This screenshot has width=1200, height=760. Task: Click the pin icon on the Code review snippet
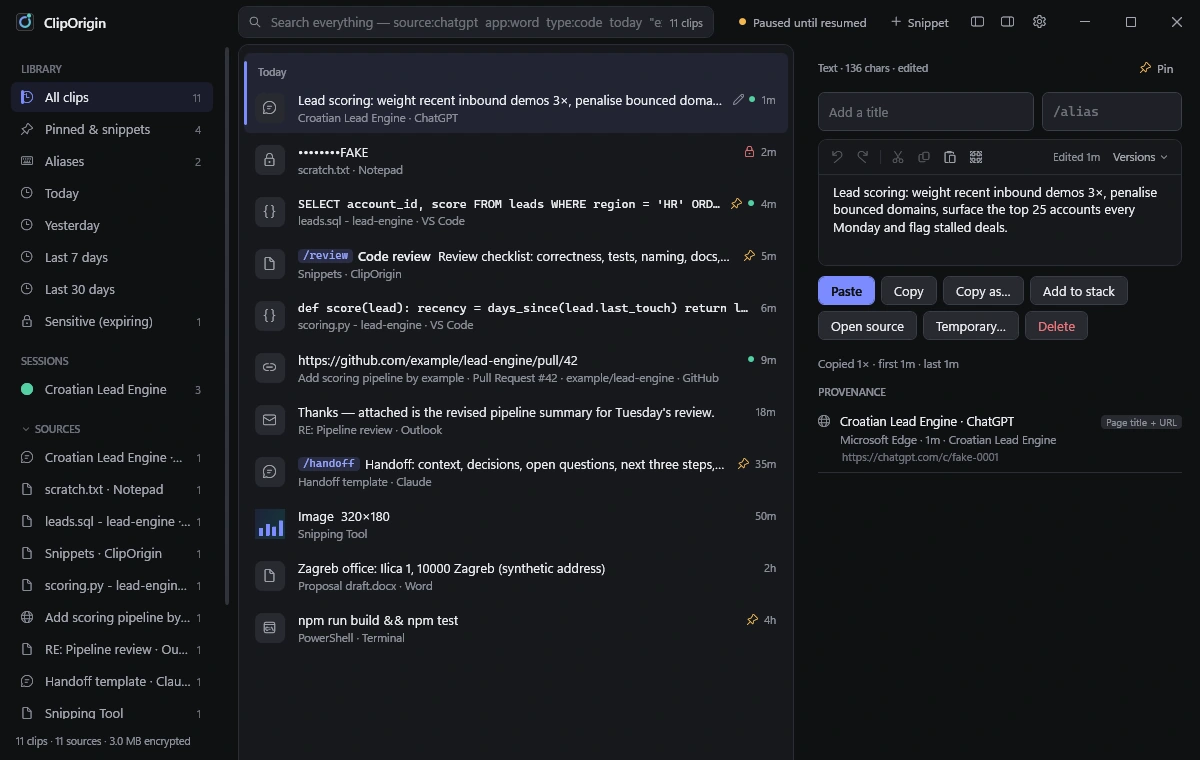(x=749, y=256)
